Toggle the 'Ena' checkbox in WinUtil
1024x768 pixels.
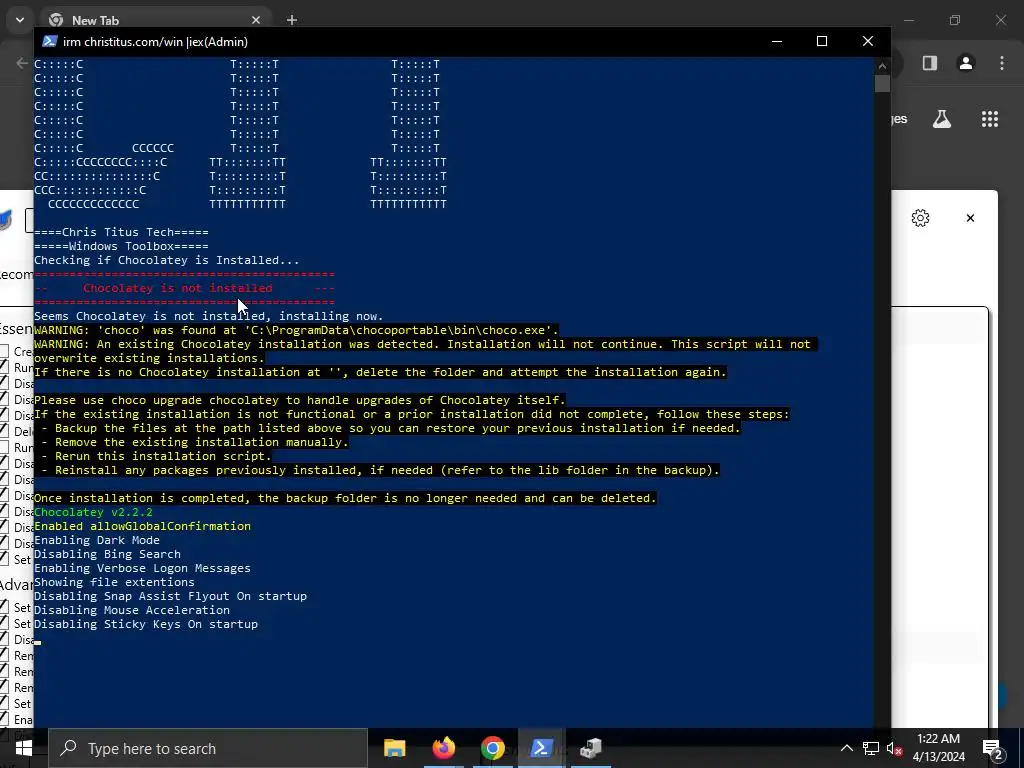5,719
